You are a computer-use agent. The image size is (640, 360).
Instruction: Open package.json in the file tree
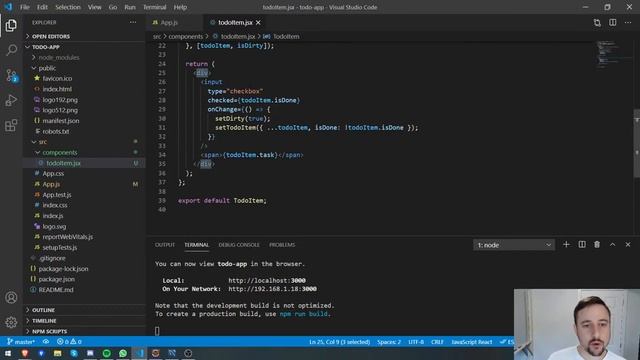(57, 279)
